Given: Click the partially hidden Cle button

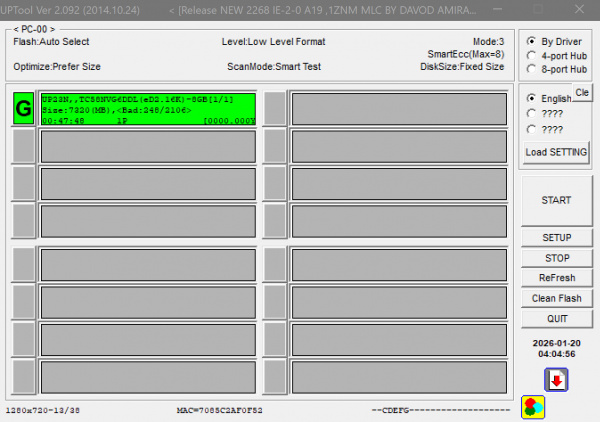Looking at the screenshot, I should 582,93.
